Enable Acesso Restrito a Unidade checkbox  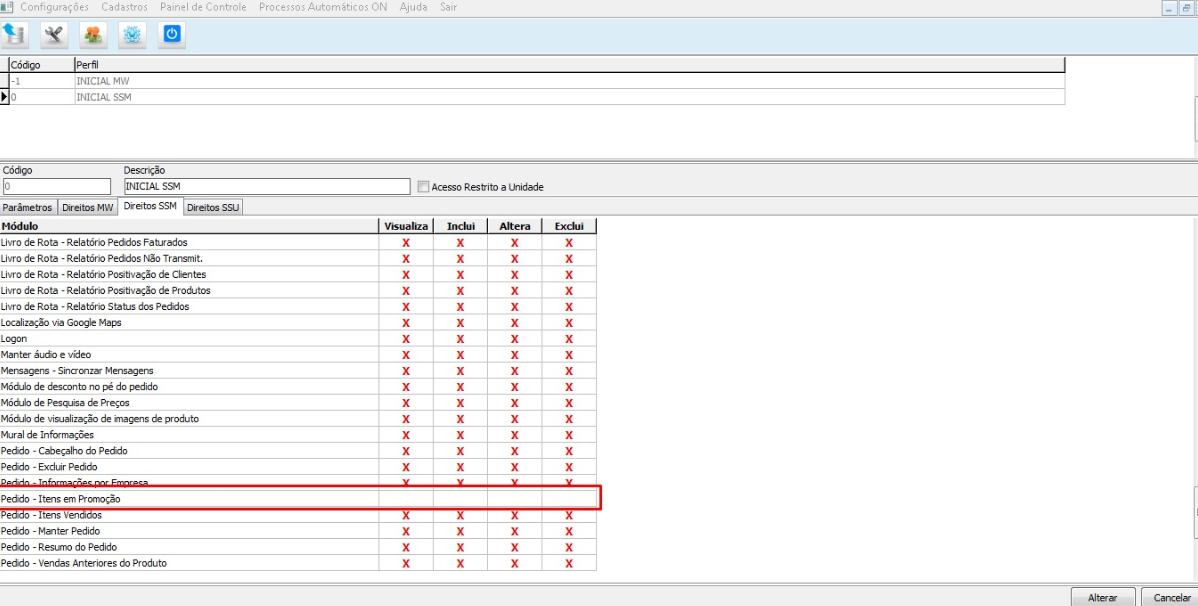[x=424, y=186]
